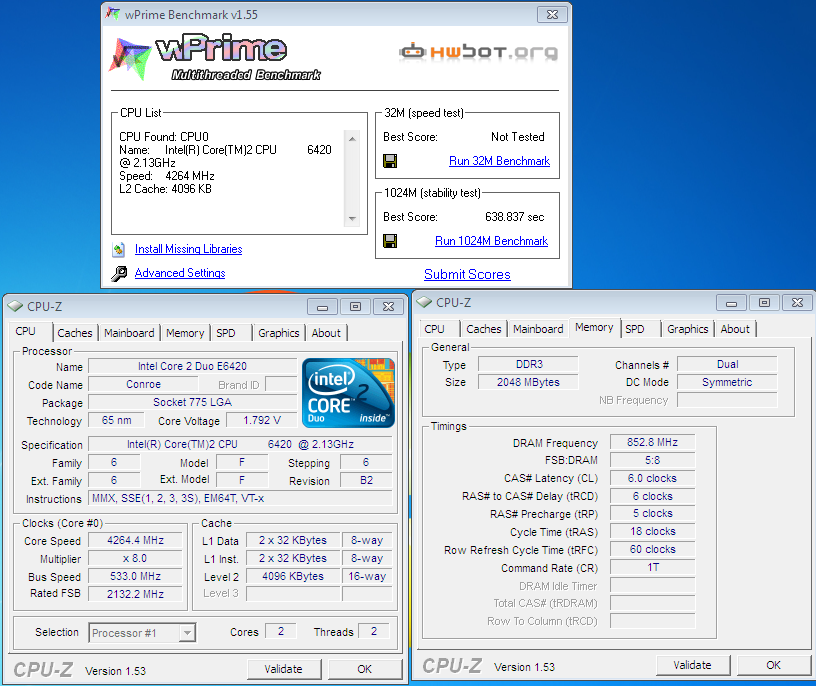816x686 pixels.
Task: Click the memory Size 2048 MBytes field
Action: pyautogui.click(x=528, y=382)
